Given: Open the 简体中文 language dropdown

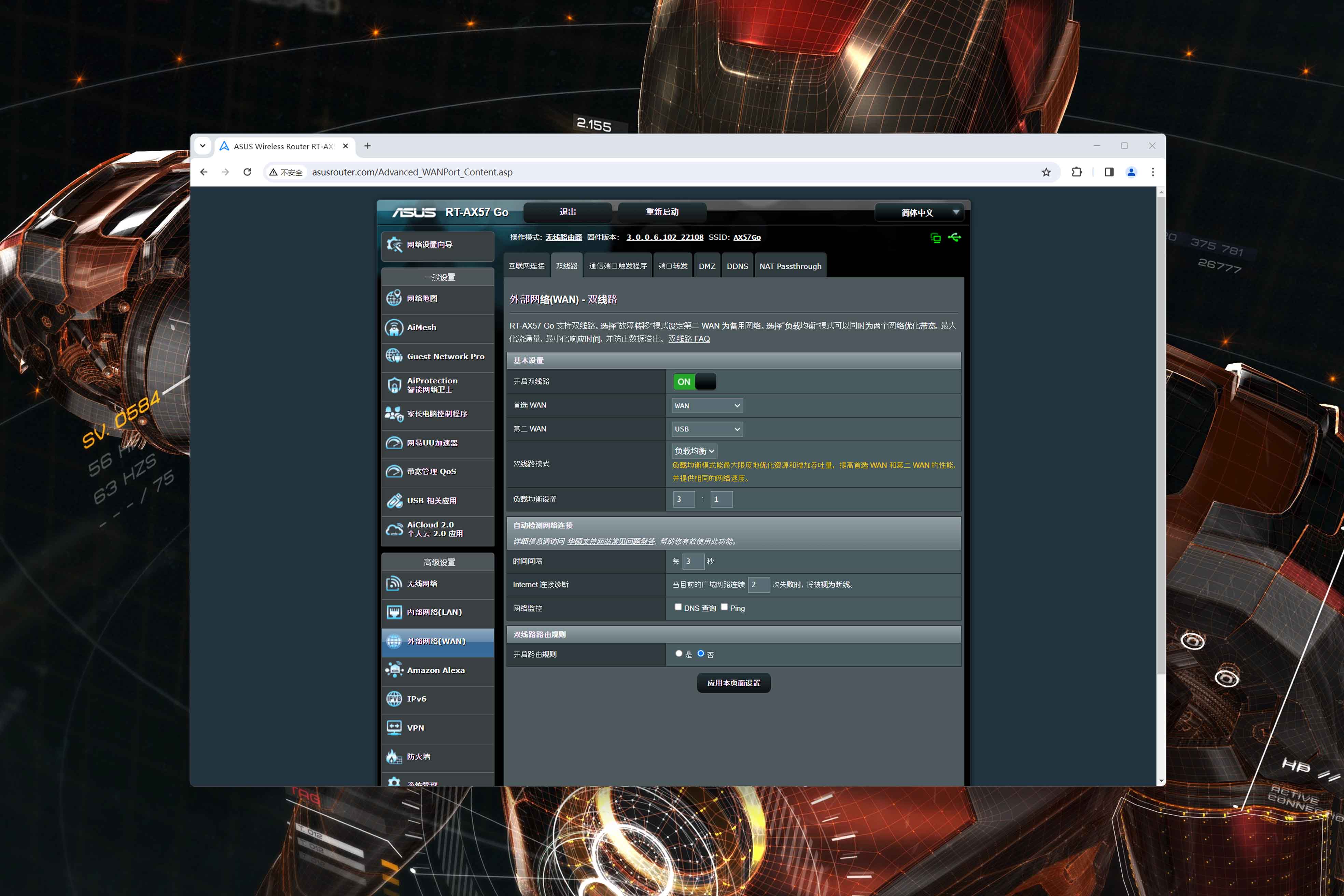Looking at the screenshot, I should coord(920,213).
